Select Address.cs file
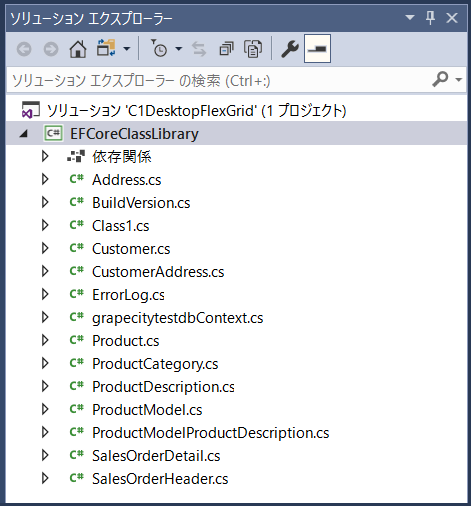471x506 pixels. coord(127,180)
